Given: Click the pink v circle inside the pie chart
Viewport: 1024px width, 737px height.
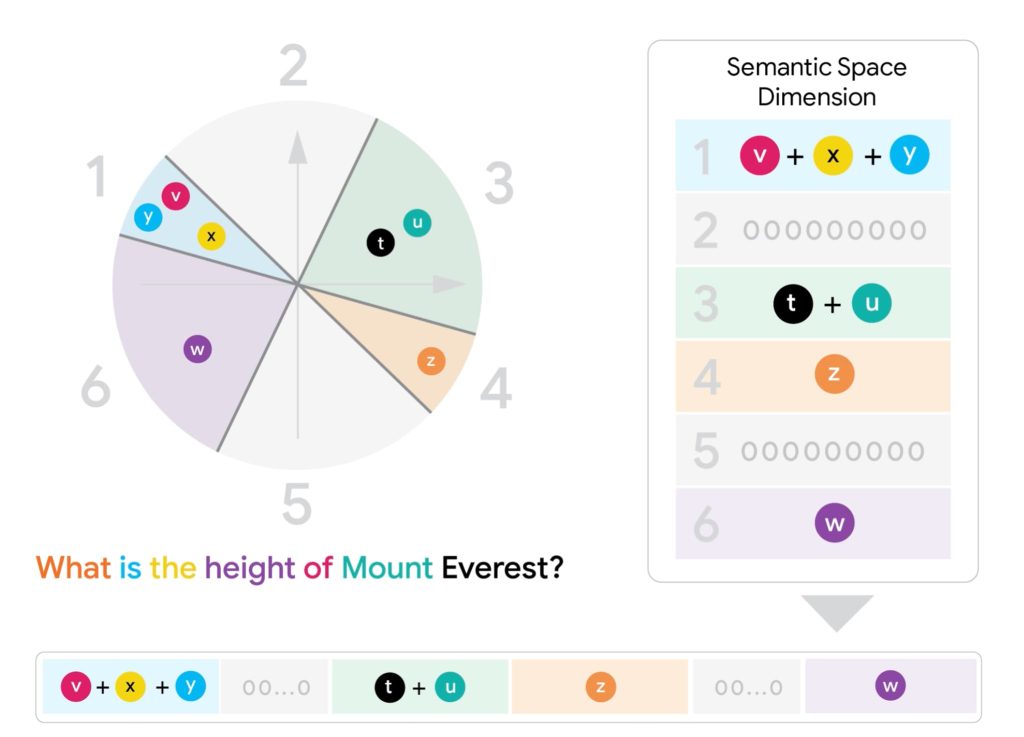Looking at the screenshot, I should pos(176,196).
